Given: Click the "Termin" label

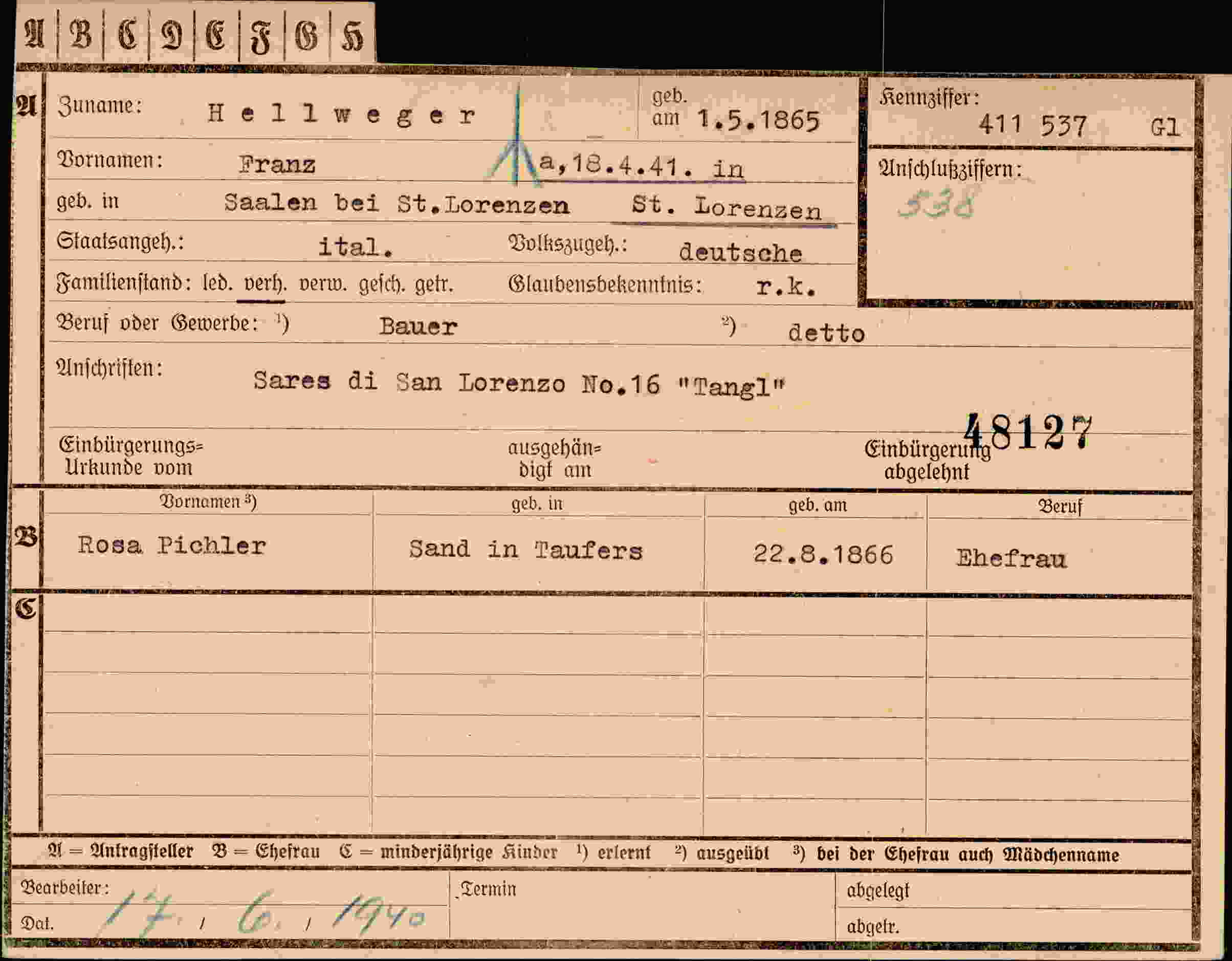Looking at the screenshot, I should click(489, 889).
